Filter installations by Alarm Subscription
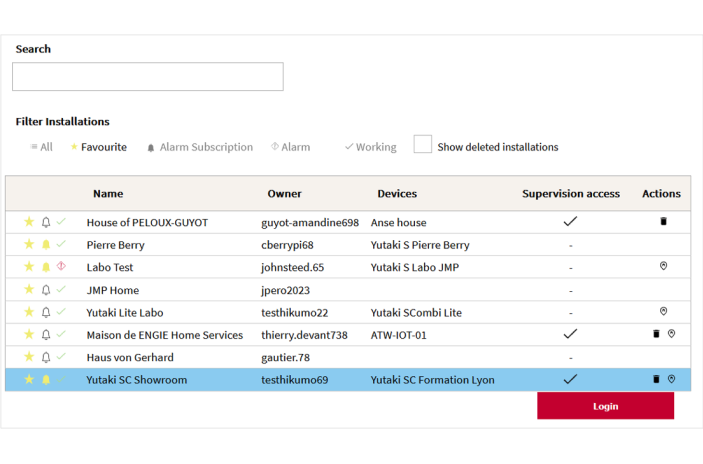The image size is (703, 464). click(200, 147)
